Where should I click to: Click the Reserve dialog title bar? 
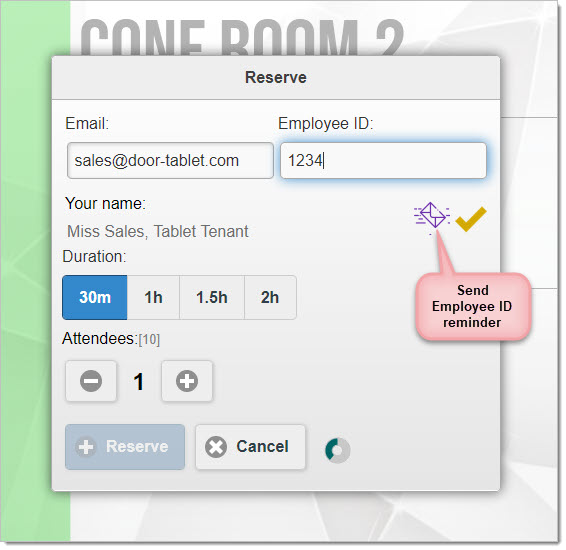click(276, 78)
